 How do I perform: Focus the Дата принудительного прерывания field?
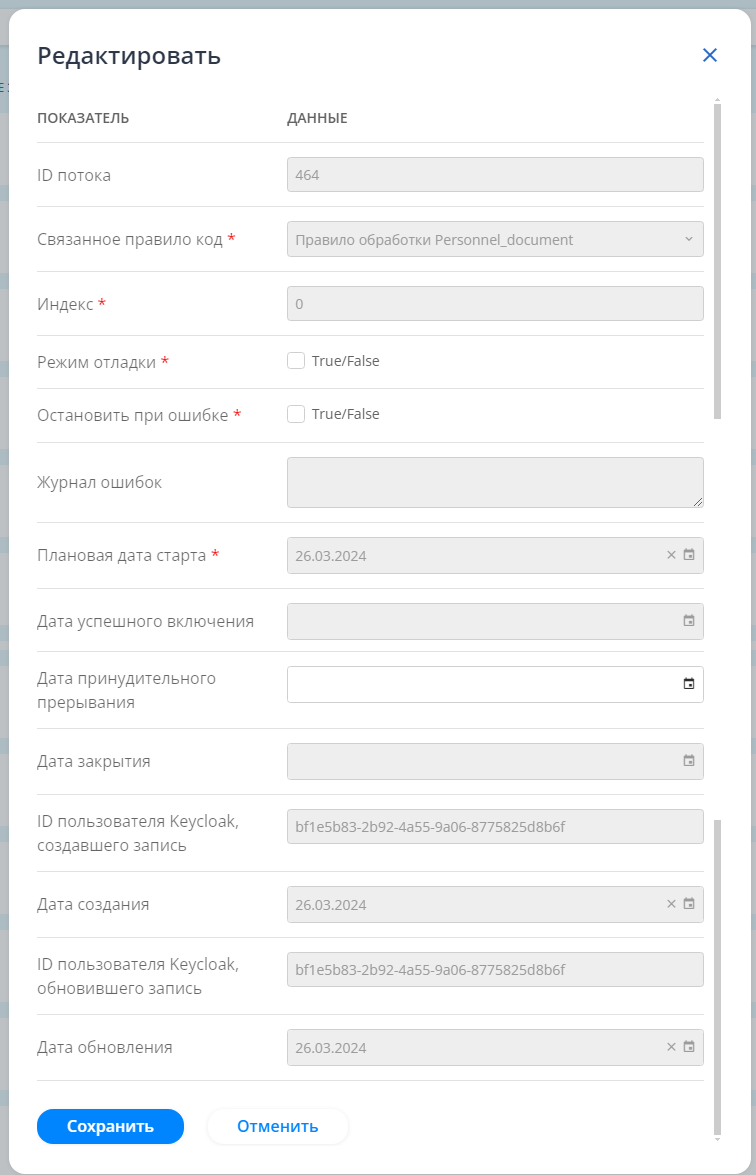[480, 685]
